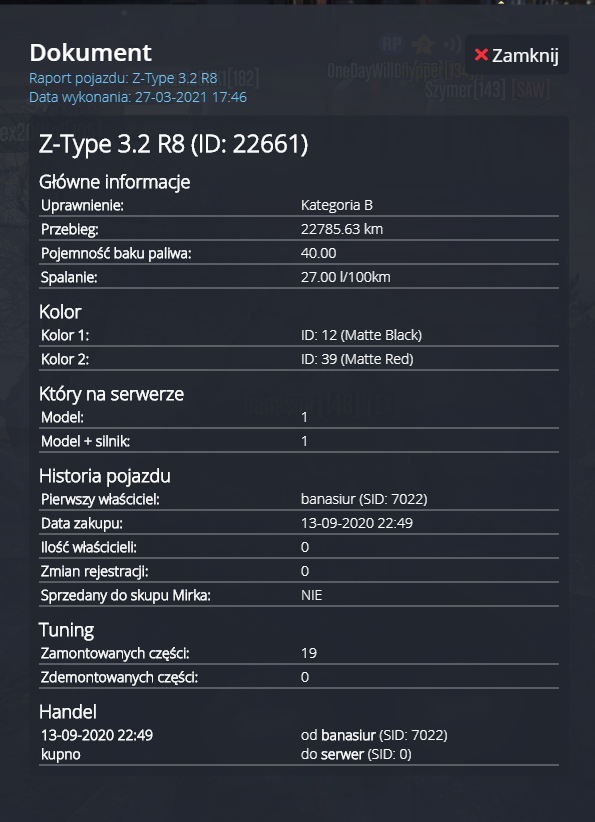Screen dimensions: 595x822
Task: Select the Z-Type 3.2 R8 ID heading
Action: pyautogui.click(x=174, y=144)
